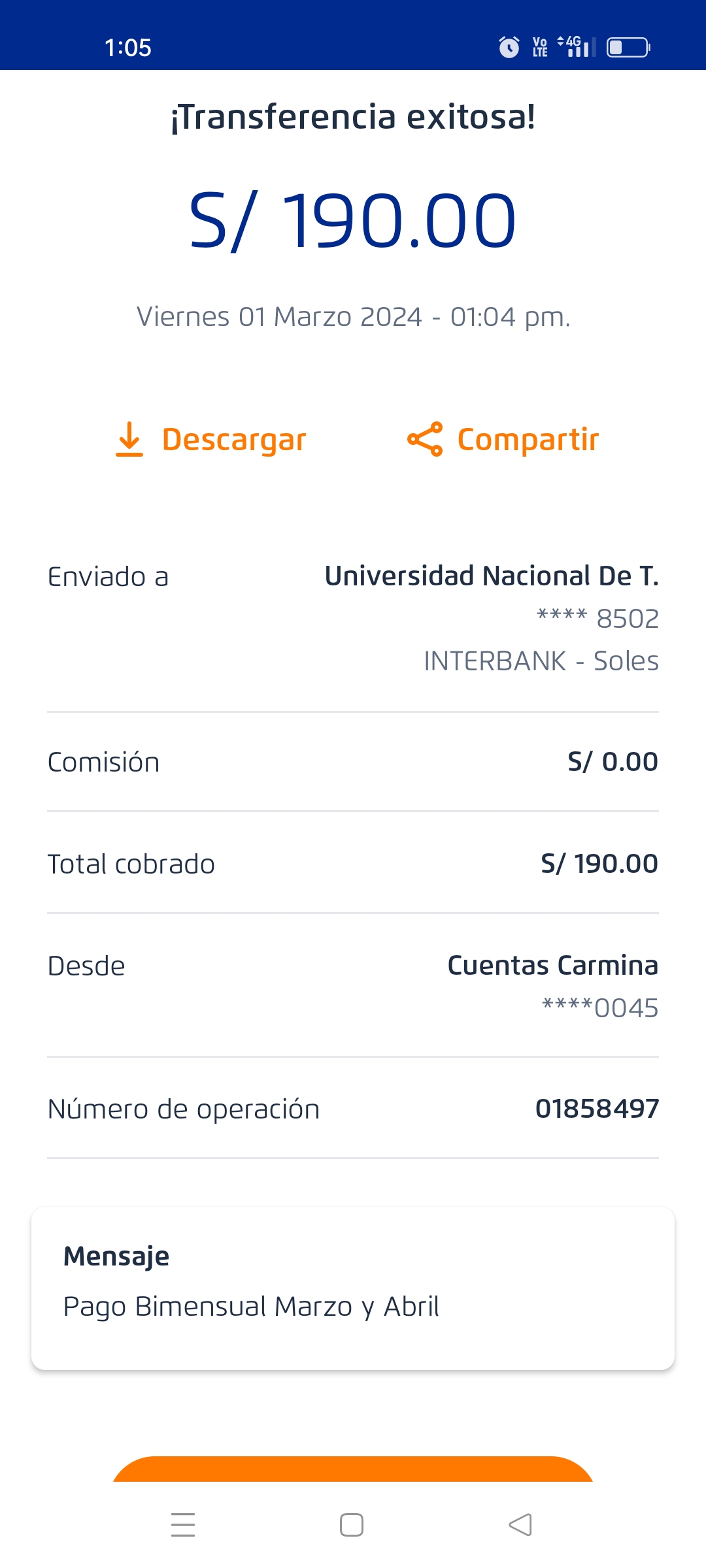Tap the Comisión S/ 0.00 value
Screen dimensions: 706x1568
[x=613, y=762]
